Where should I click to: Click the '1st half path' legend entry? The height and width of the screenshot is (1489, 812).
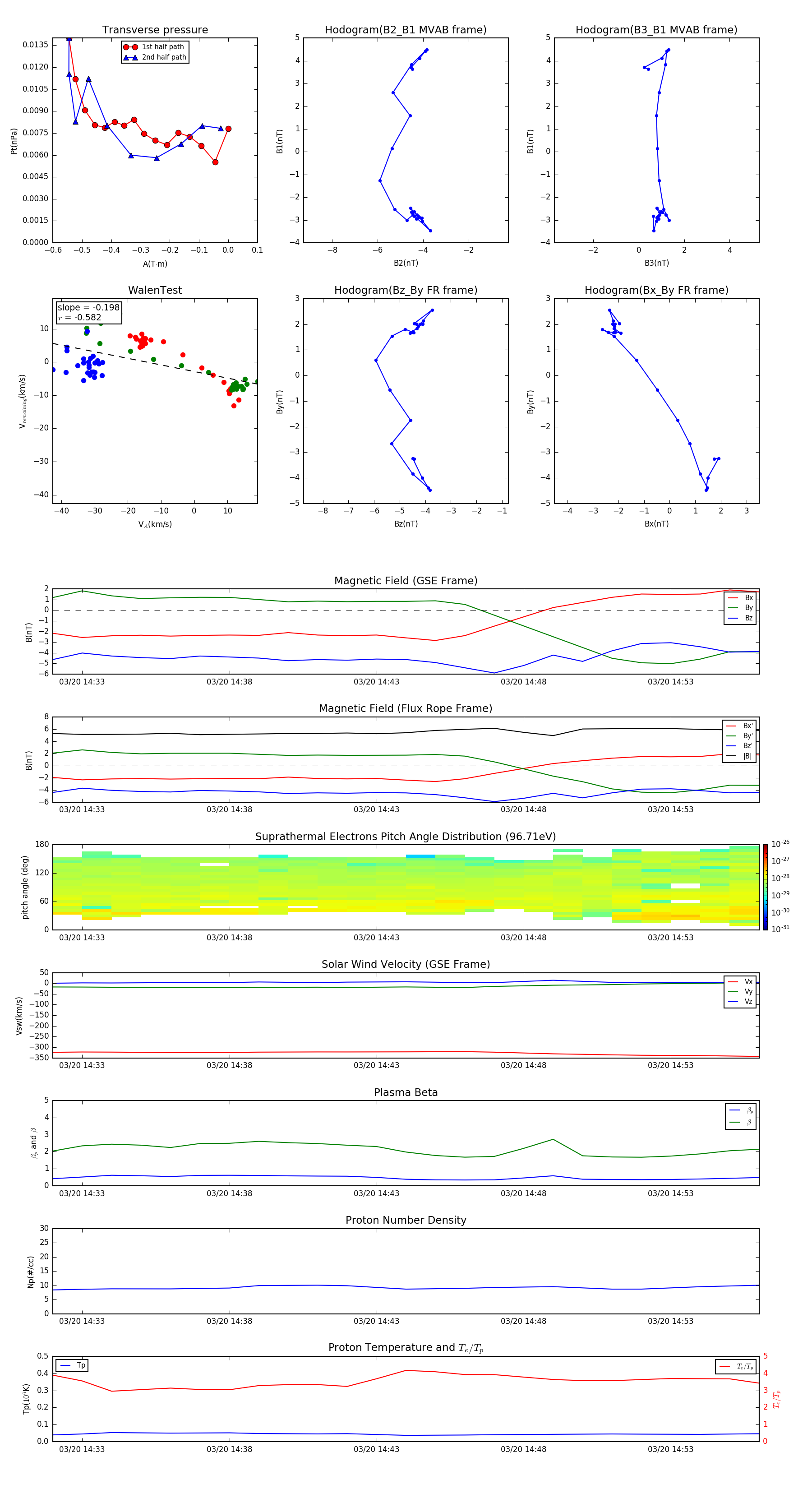pos(154,47)
